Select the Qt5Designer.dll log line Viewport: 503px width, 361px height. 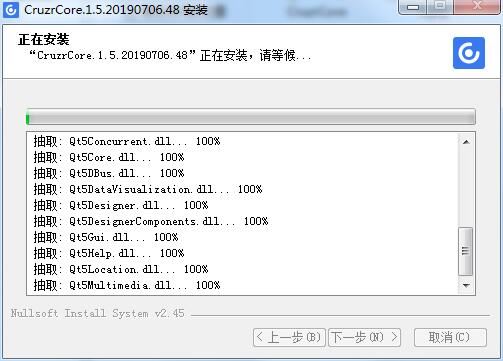[x=121, y=205]
